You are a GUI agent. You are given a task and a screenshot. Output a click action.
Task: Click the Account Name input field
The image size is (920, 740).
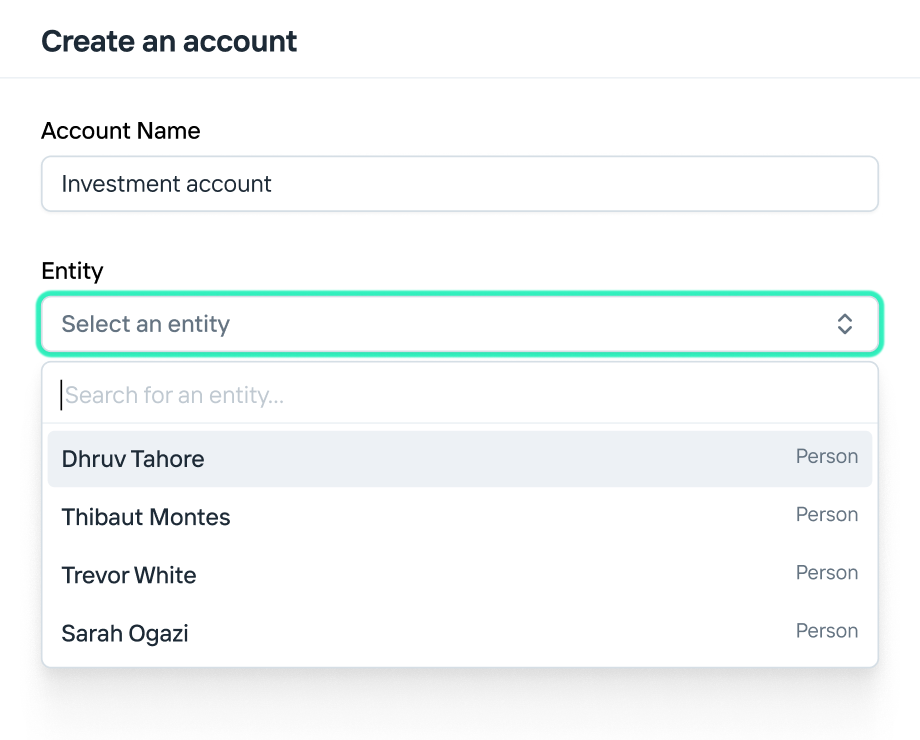(x=460, y=184)
